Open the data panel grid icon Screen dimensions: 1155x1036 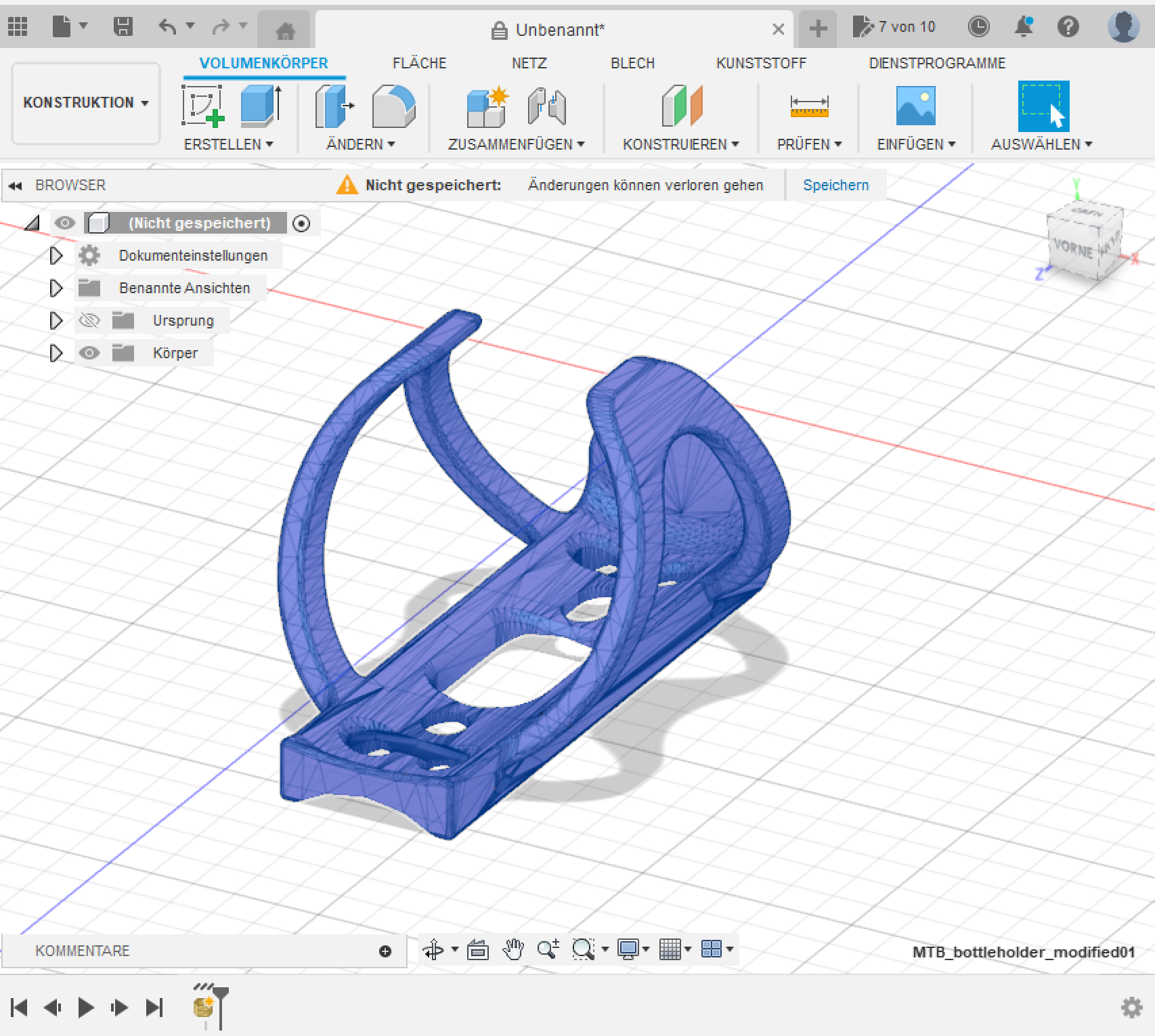[x=18, y=27]
